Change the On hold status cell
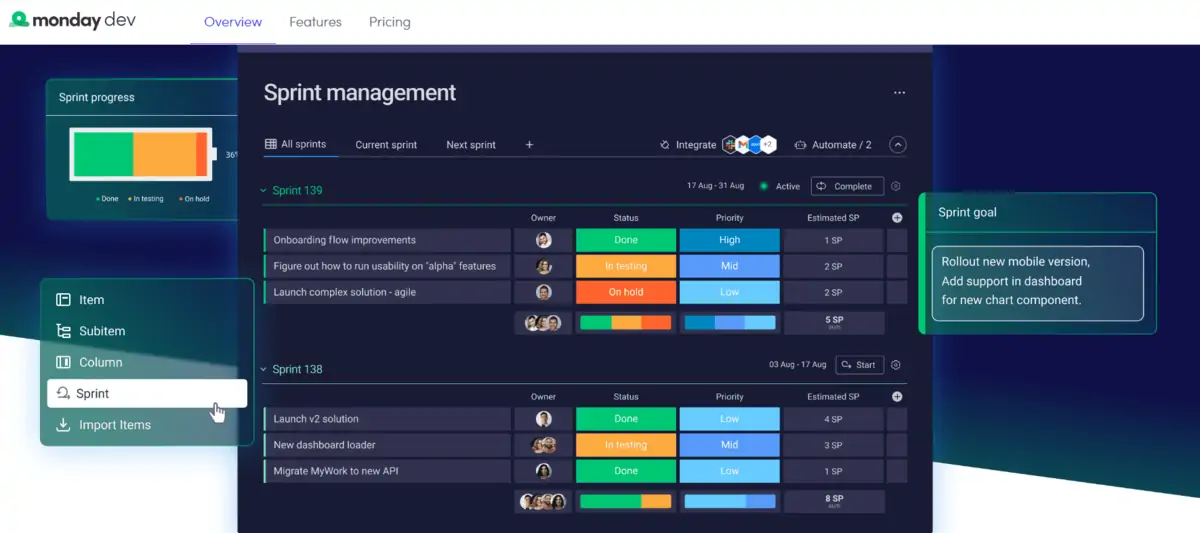The width and height of the screenshot is (1200, 533). [x=626, y=292]
